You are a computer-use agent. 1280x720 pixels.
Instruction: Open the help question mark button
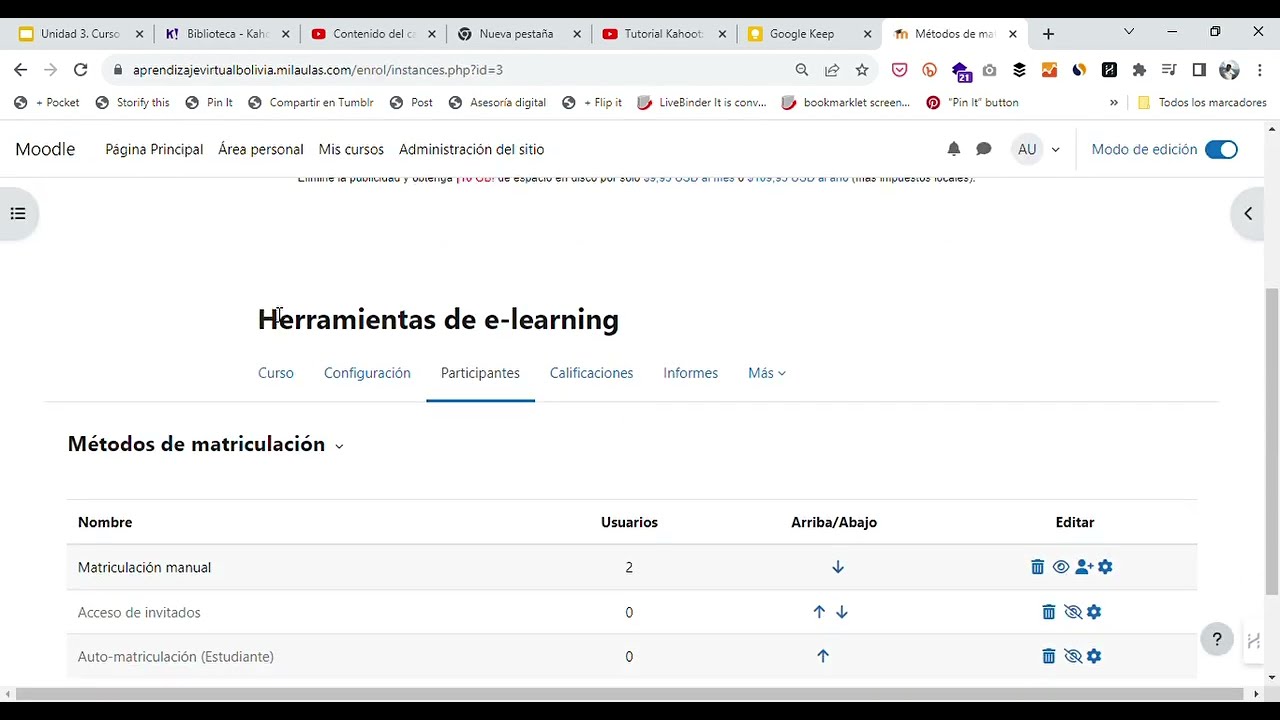coord(1217,640)
